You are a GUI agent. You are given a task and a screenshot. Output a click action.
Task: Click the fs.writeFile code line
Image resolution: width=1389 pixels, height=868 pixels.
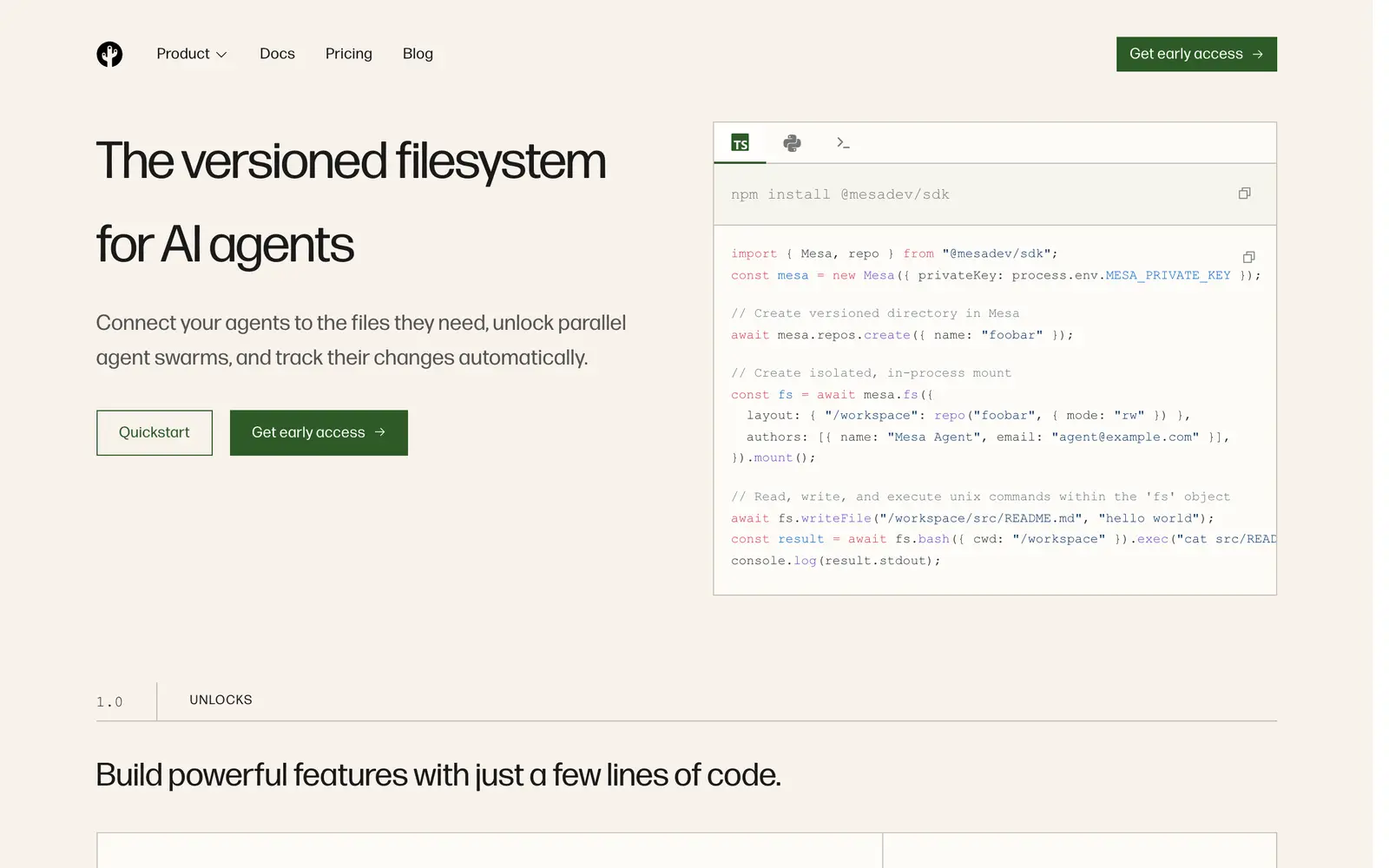click(972, 518)
